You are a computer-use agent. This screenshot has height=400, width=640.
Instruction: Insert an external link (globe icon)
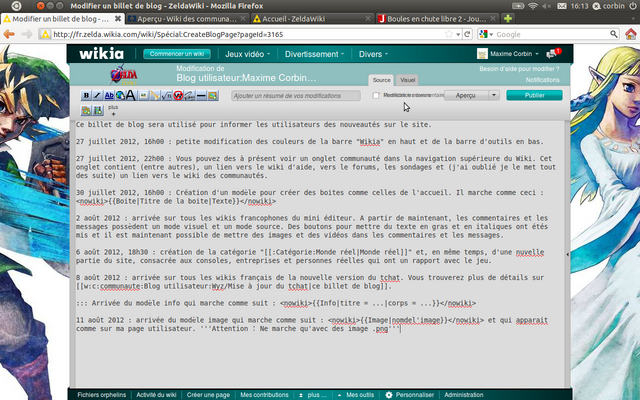pyautogui.click(x=120, y=96)
